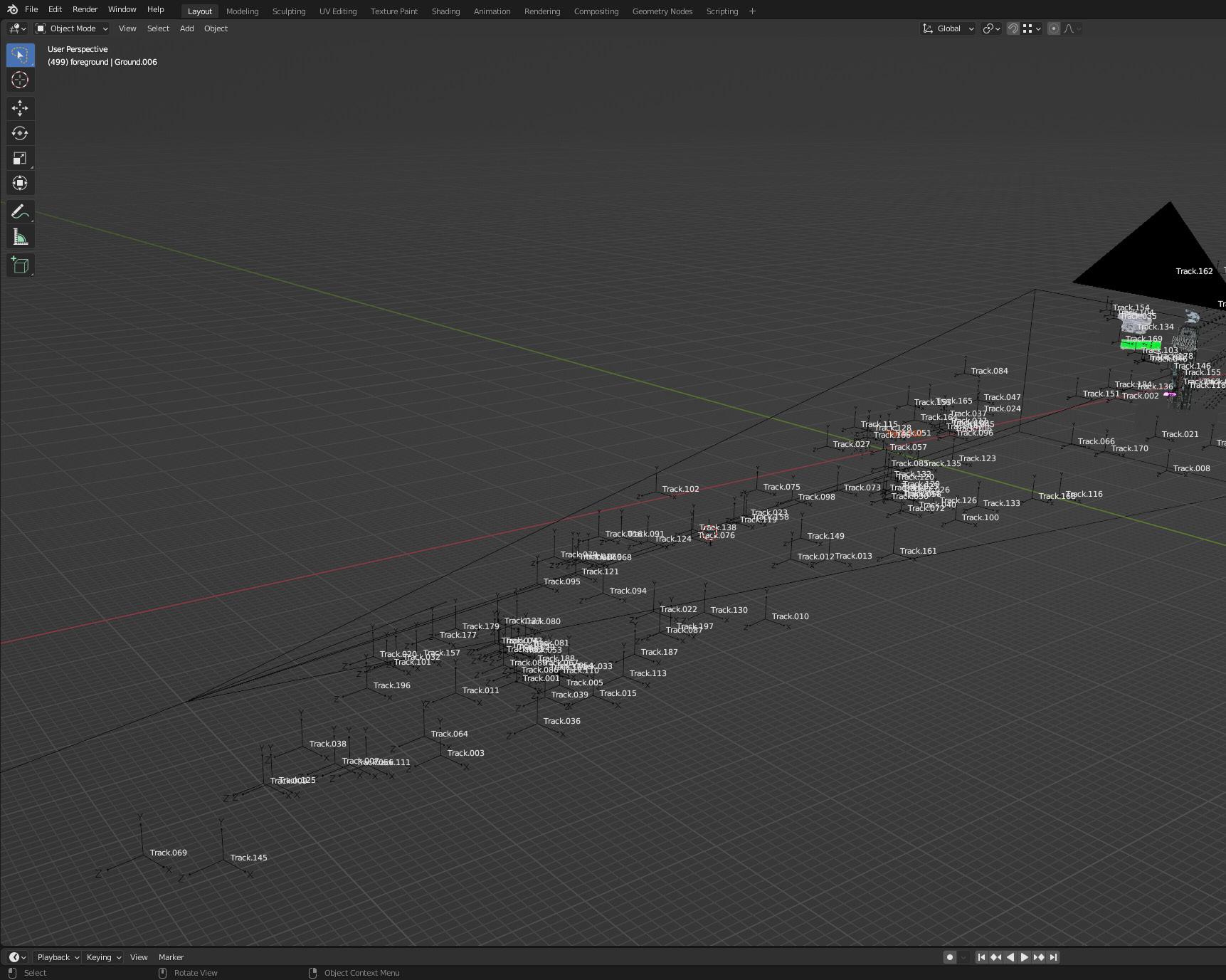Click the Track.010 label in viewport
The width and height of the screenshot is (1226, 980).
pyautogui.click(x=790, y=616)
